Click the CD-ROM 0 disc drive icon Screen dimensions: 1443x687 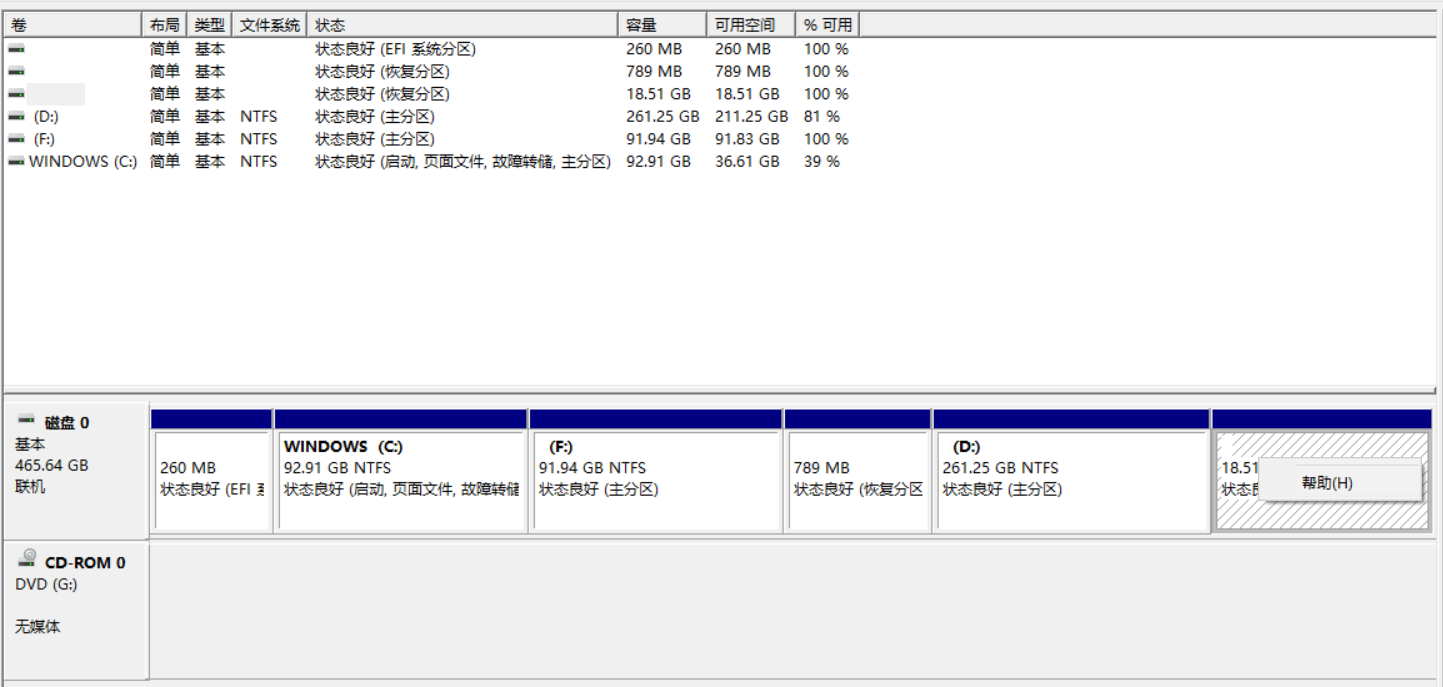[x=28, y=560]
